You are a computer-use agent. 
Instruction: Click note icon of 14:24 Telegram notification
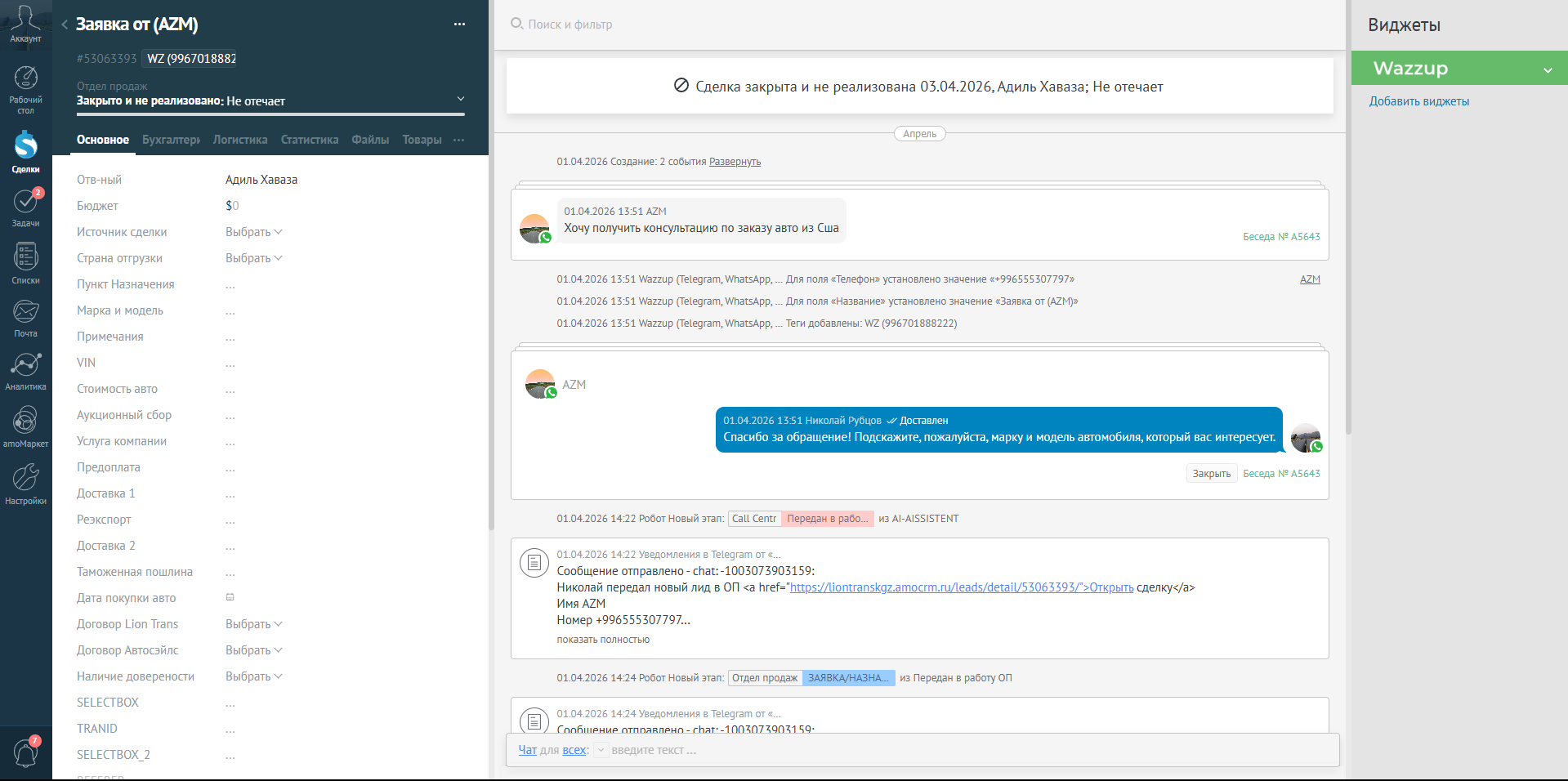(x=534, y=721)
